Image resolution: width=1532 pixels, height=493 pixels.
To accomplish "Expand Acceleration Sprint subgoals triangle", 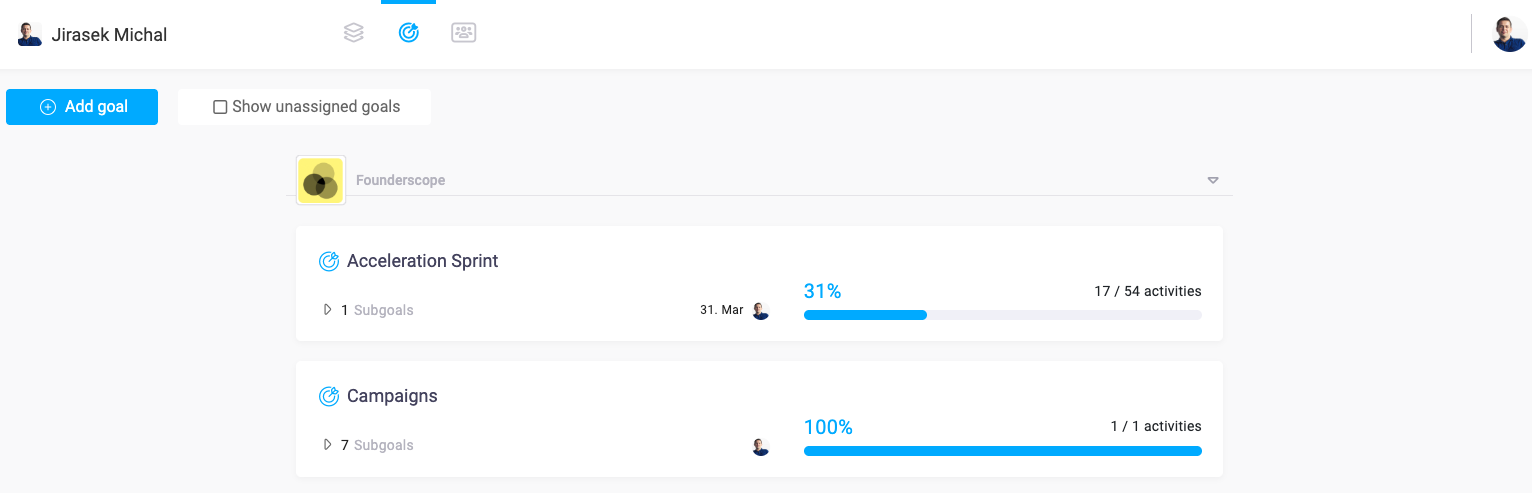I will 327,310.
